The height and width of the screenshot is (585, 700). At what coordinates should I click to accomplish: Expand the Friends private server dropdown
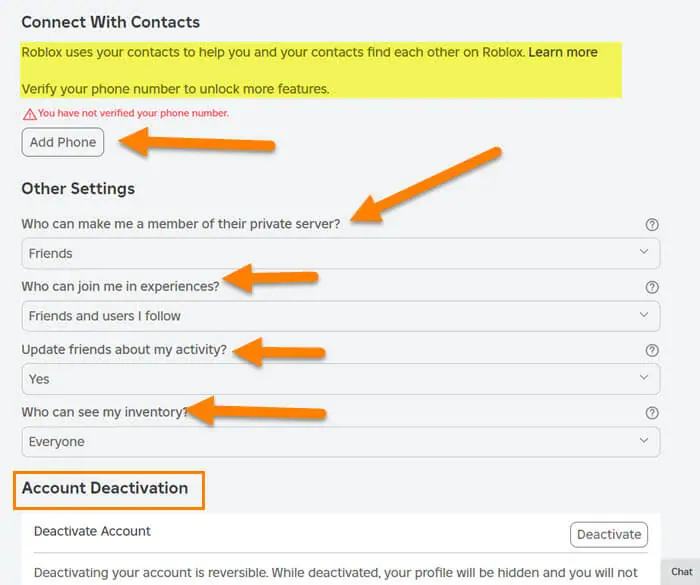(x=341, y=253)
